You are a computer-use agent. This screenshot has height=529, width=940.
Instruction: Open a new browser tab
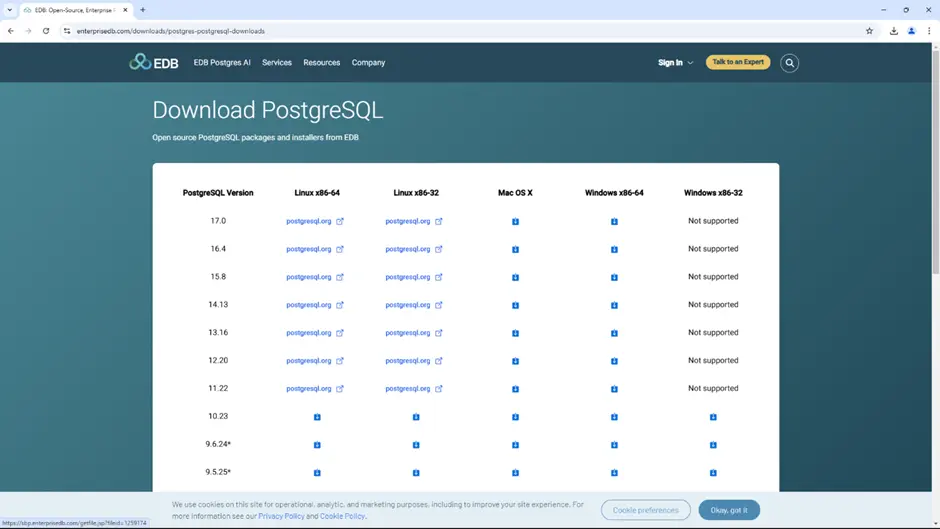143,10
